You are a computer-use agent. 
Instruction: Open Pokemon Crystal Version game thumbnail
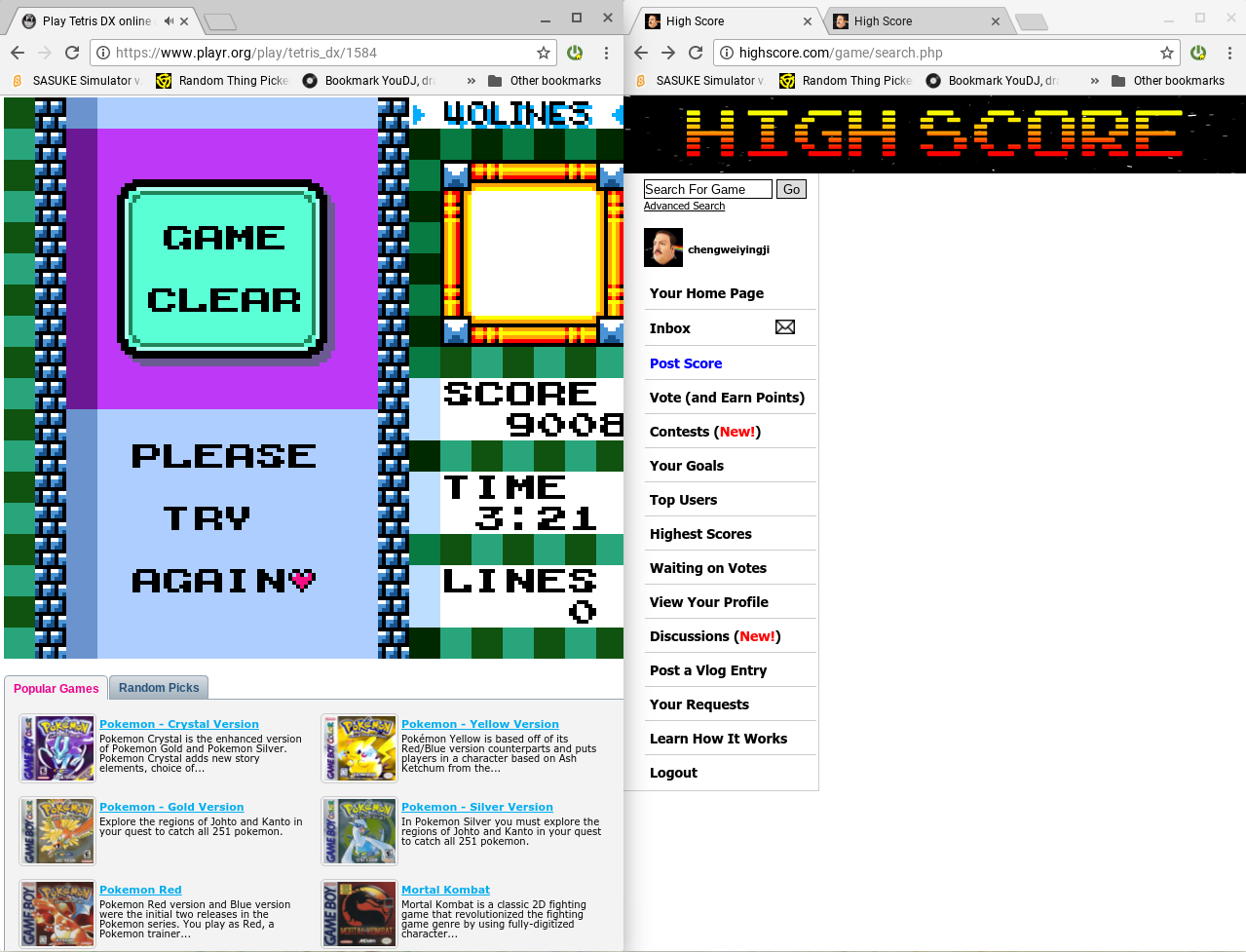click(57, 748)
